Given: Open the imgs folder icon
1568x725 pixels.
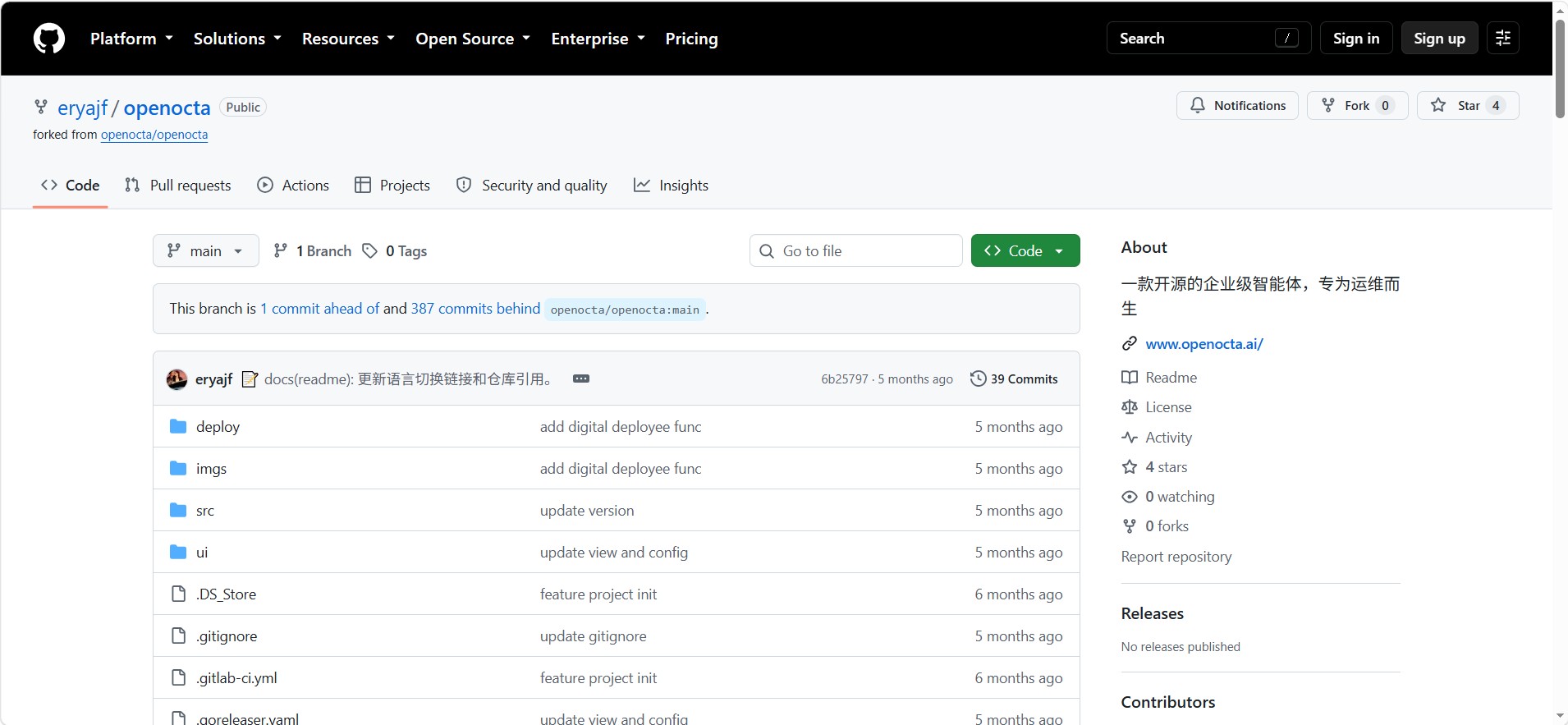Looking at the screenshot, I should tap(178, 468).
